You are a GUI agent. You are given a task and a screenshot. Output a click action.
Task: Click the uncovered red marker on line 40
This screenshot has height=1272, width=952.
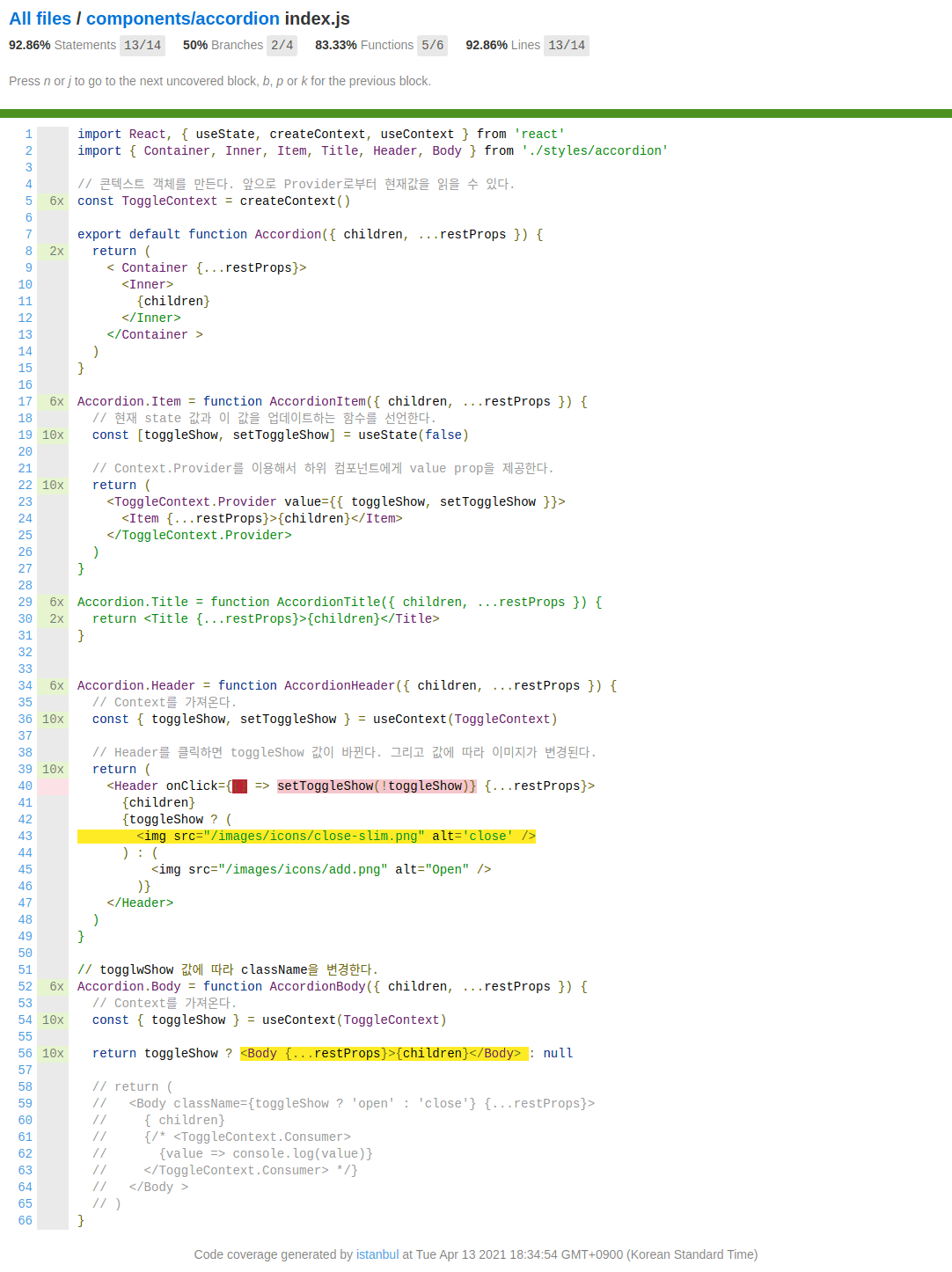[239, 786]
